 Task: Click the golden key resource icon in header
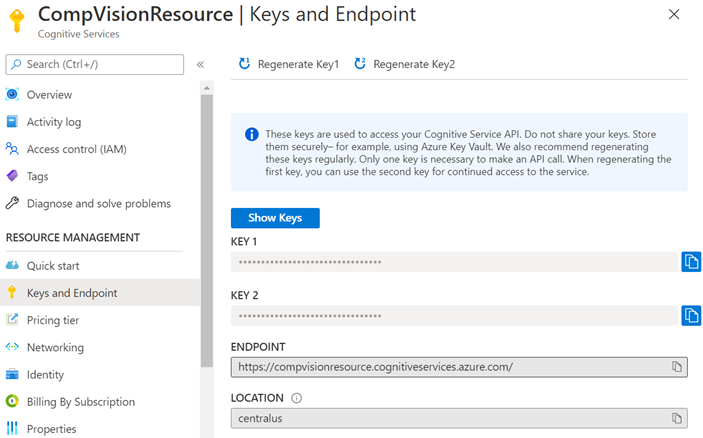(x=17, y=21)
